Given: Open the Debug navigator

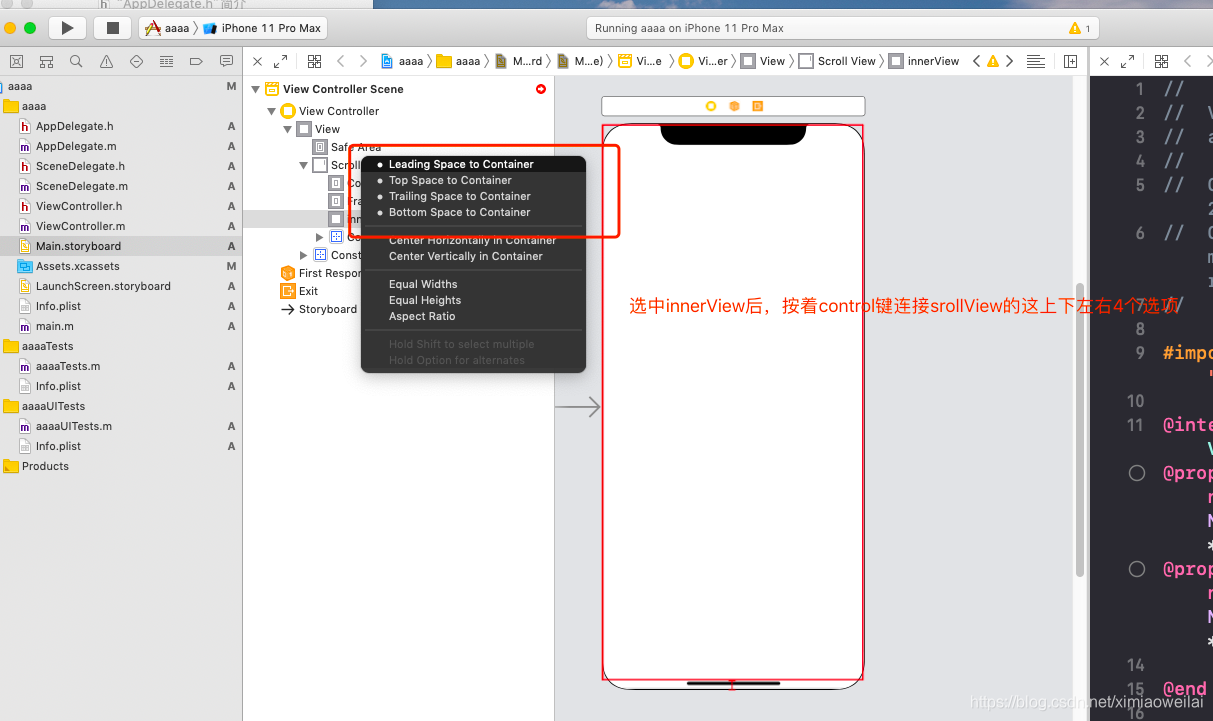Looking at the screenshot, I should 166,61.
